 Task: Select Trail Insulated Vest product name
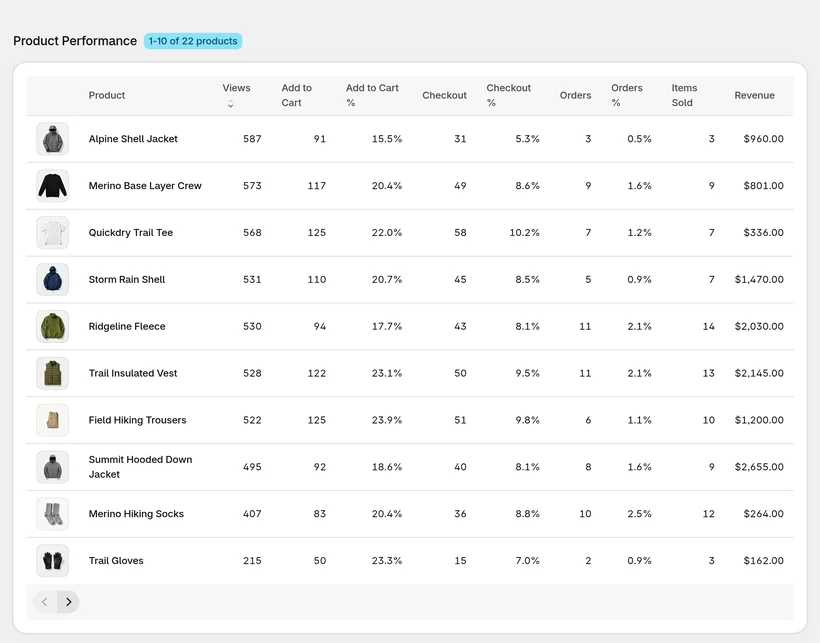[133, 373]
